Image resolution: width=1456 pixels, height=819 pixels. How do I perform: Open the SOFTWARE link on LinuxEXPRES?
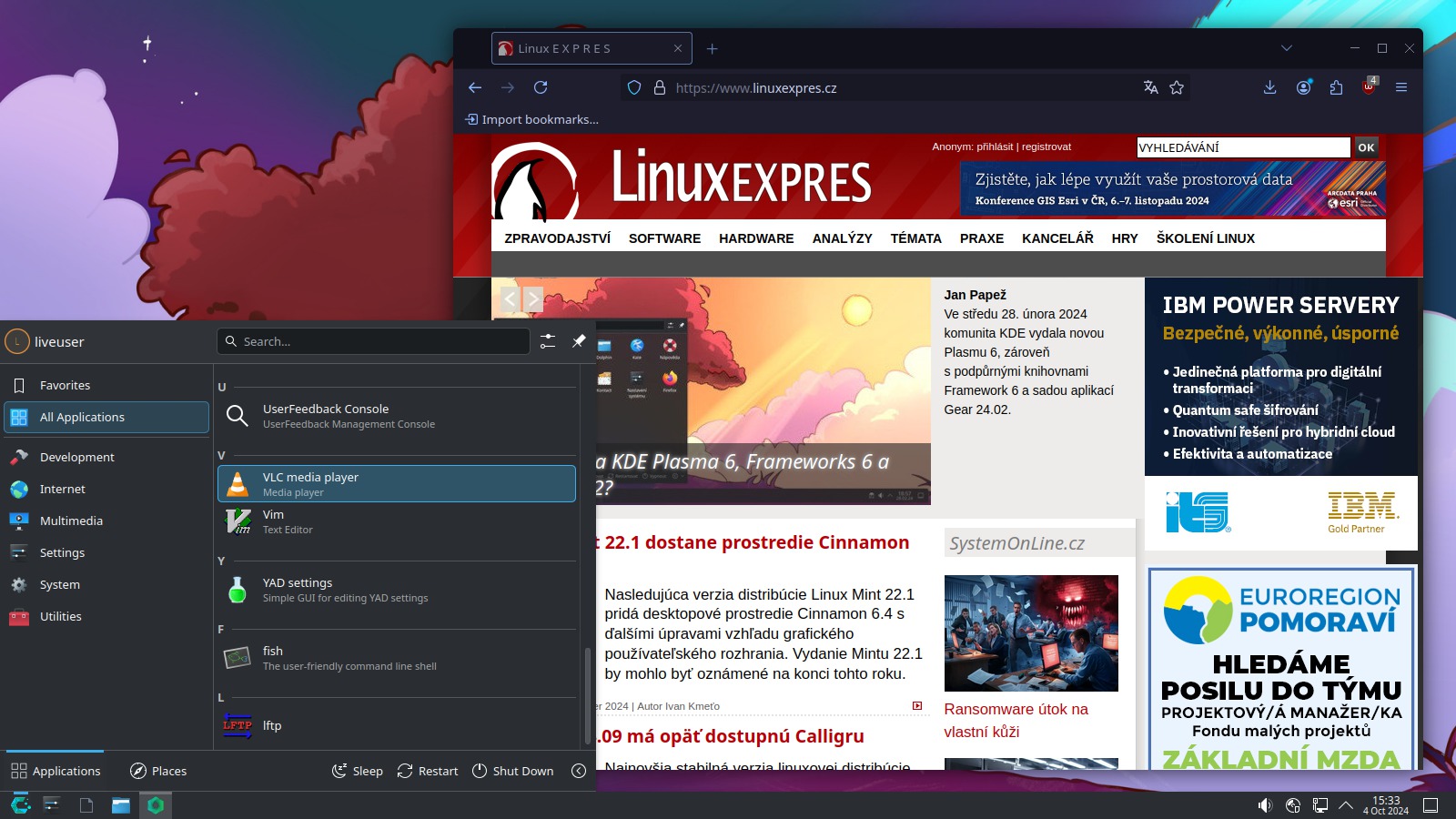pos(664,238)
